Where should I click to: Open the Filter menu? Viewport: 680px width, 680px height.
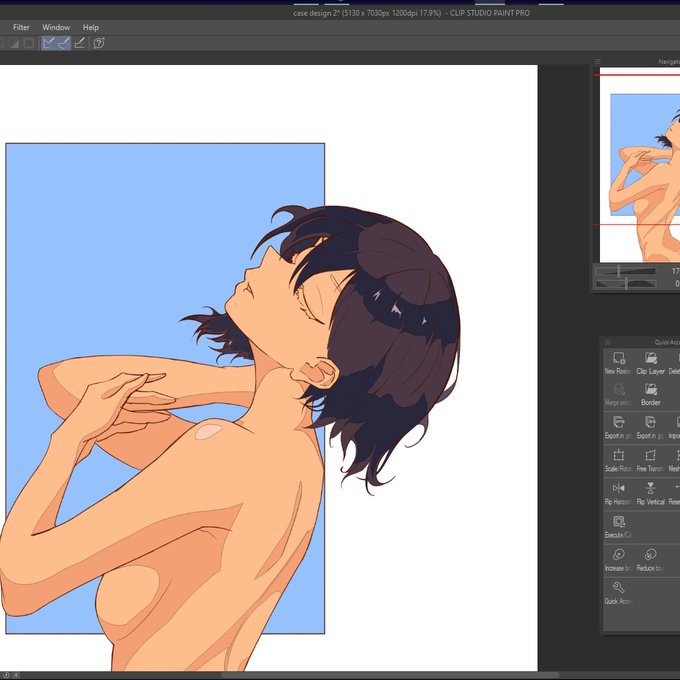pos(21,27)
